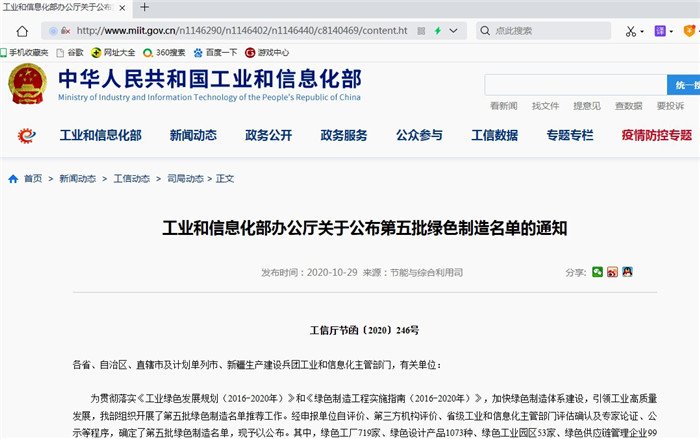Expand the scissors tool dropdown arrow
The height and width of the screenshot is (439, 700).
(x=643, y=31)
